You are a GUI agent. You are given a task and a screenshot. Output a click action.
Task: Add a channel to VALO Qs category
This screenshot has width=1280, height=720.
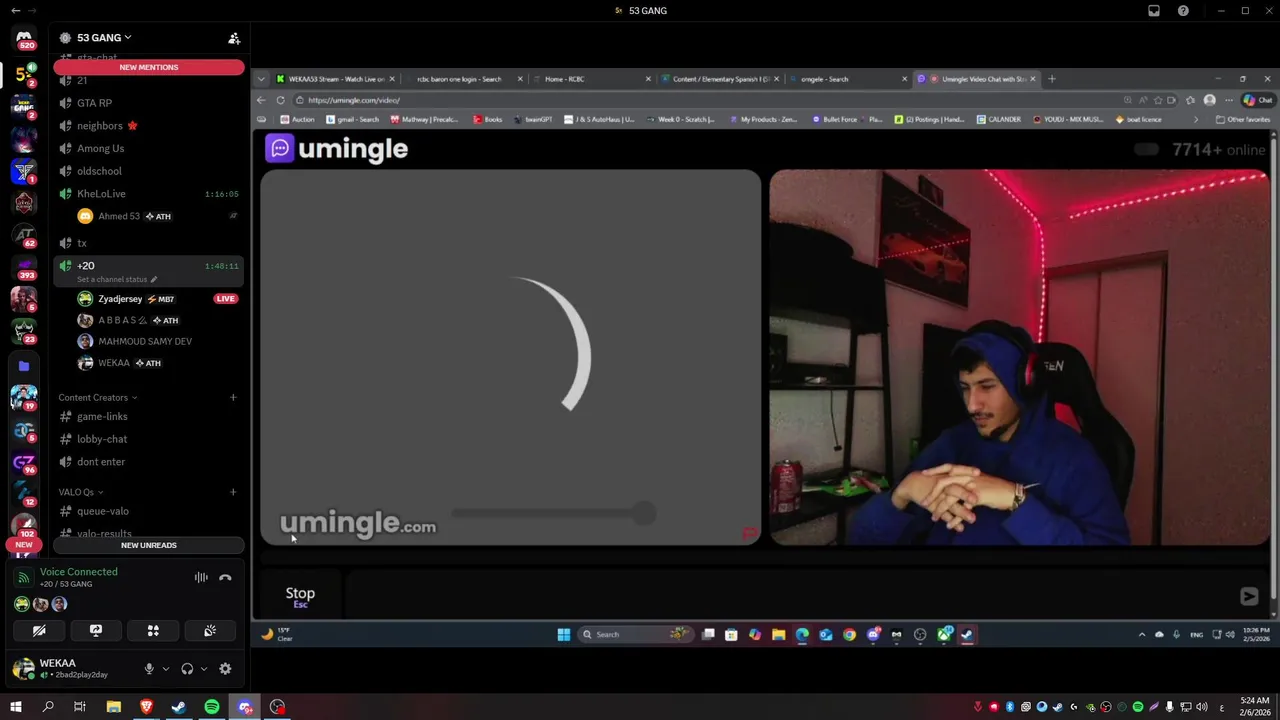(x=233, y=492)
